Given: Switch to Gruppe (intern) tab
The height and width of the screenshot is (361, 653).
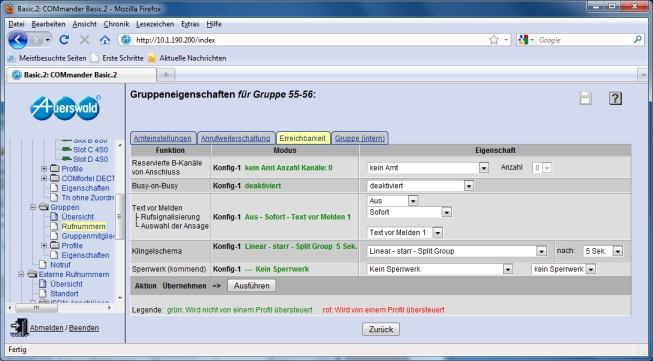Looking at the screenshot, I should [360, 138].
